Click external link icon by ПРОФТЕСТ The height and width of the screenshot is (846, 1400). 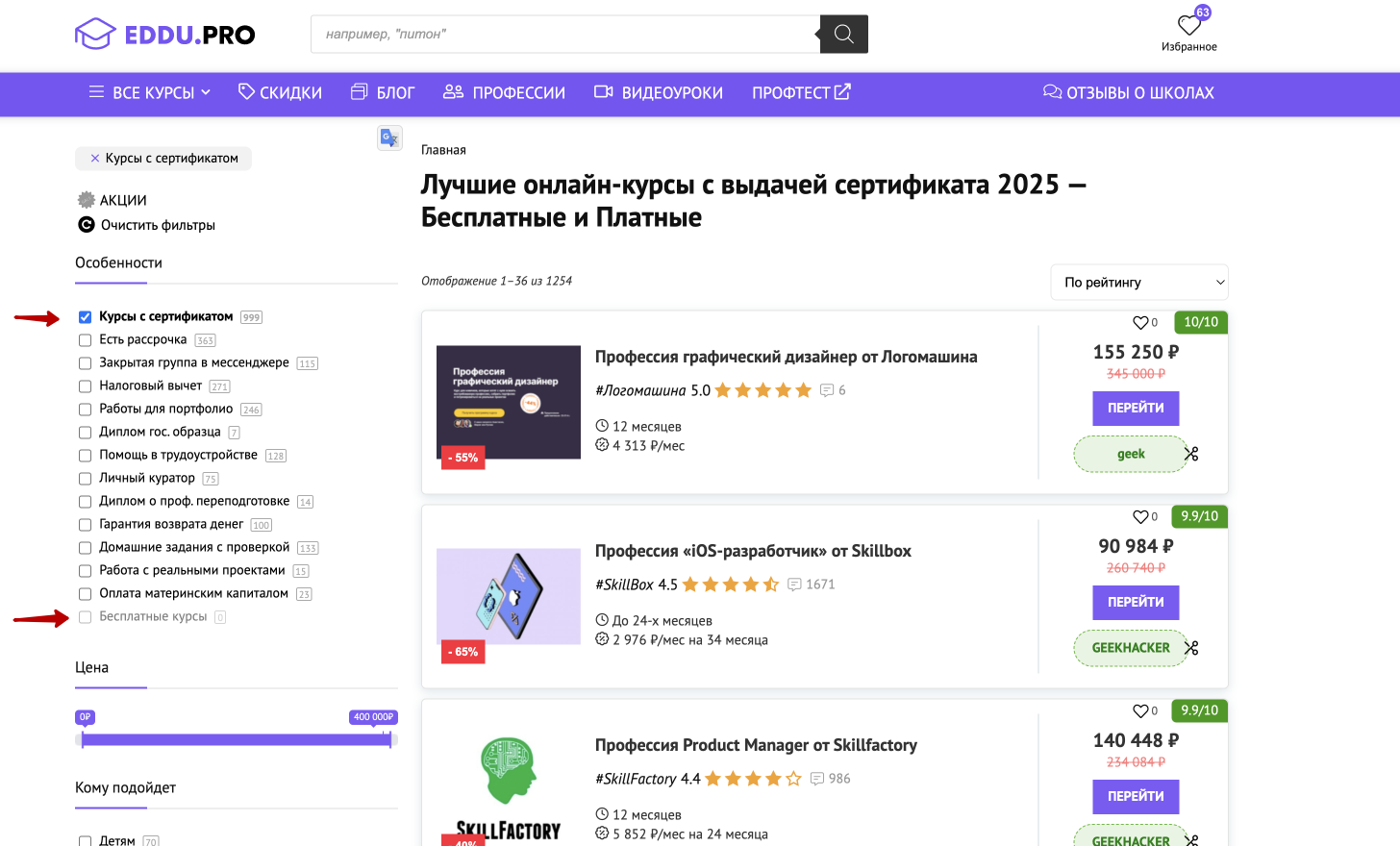[842, 91]
